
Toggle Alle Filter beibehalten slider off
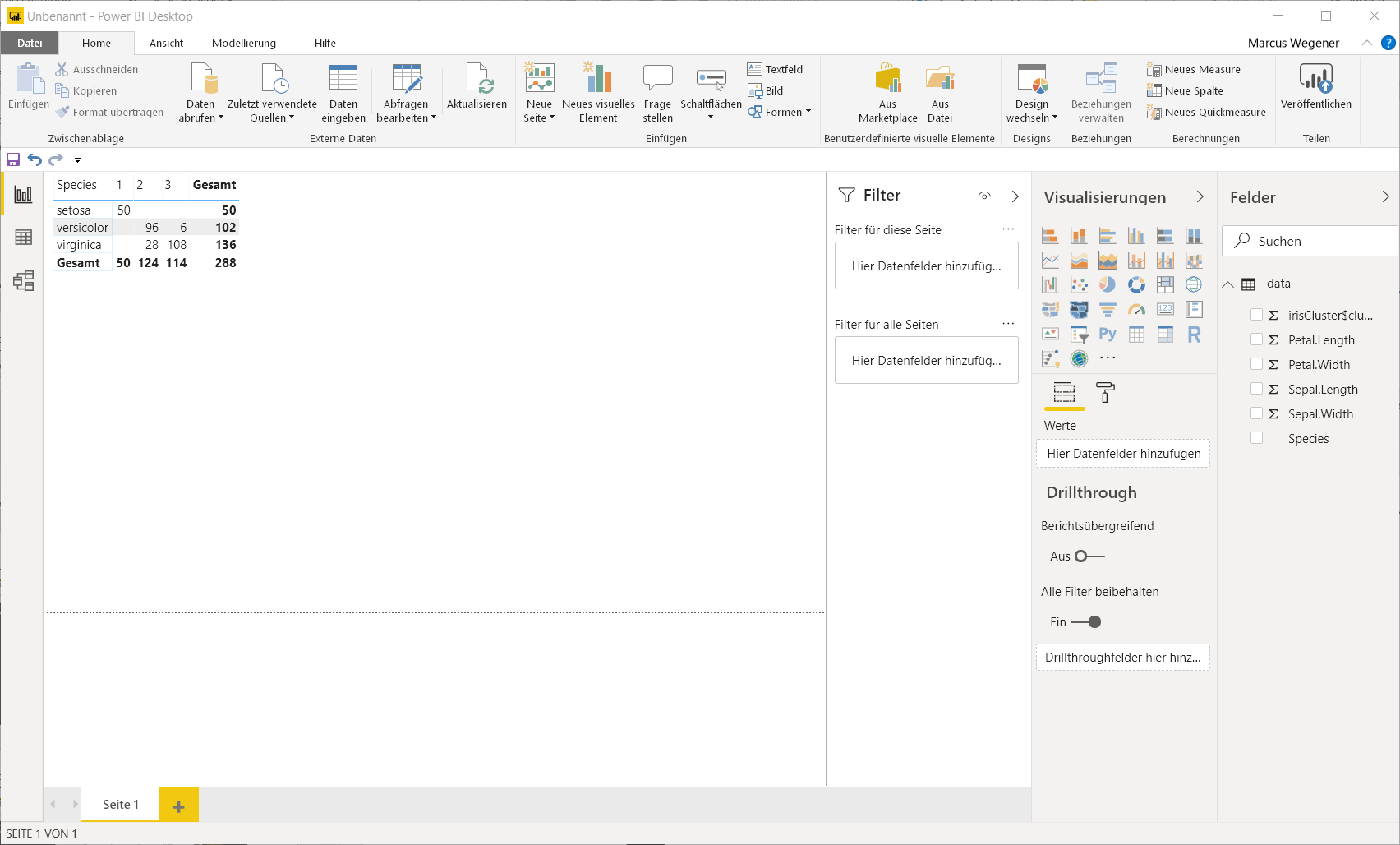pos(1086,622)
